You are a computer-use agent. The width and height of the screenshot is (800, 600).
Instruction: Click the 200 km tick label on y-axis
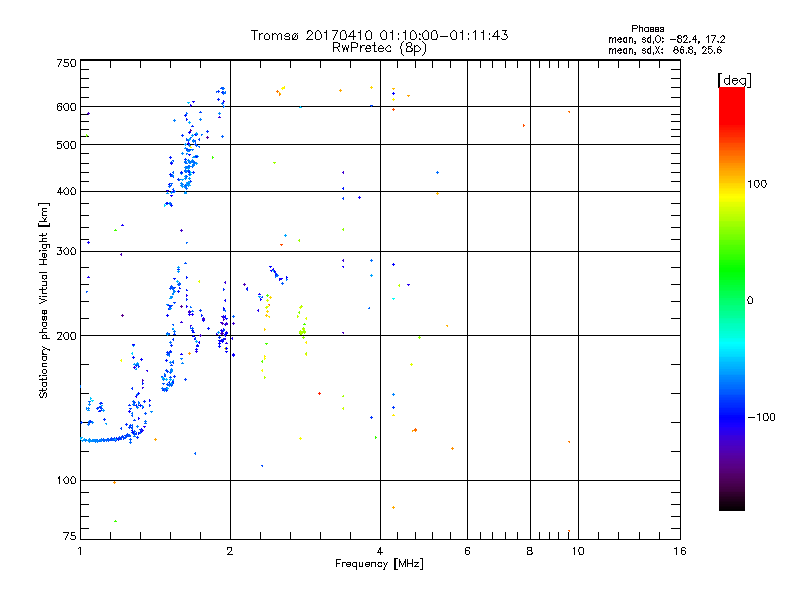pos(66,336)
